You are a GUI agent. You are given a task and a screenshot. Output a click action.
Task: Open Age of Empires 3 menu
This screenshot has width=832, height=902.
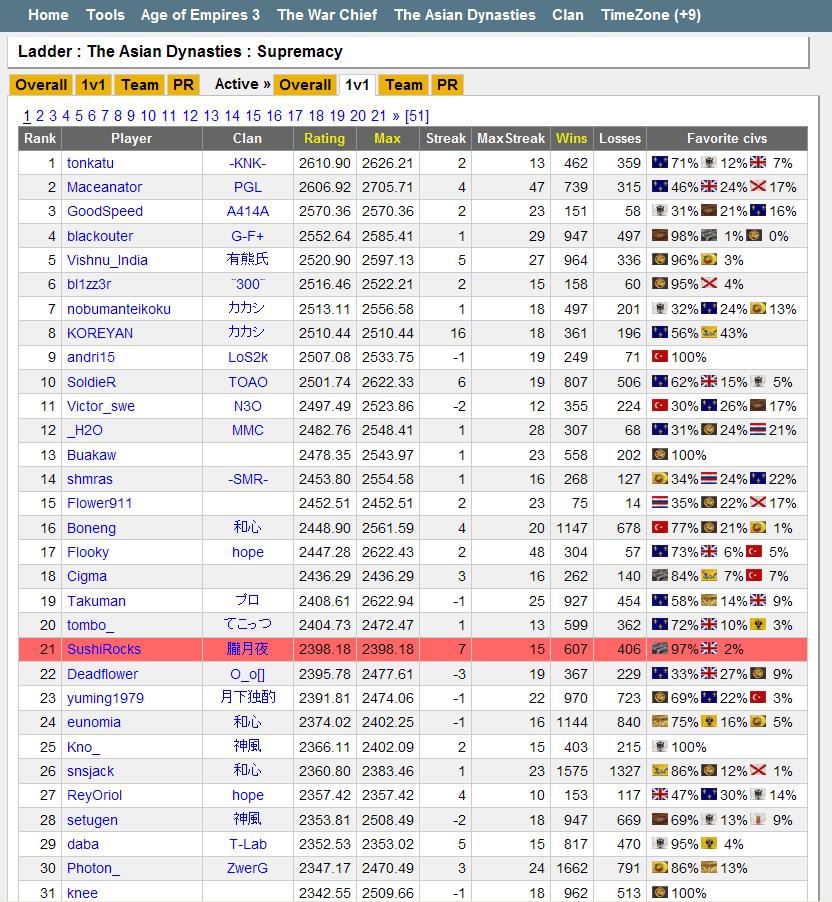[200, 15]
